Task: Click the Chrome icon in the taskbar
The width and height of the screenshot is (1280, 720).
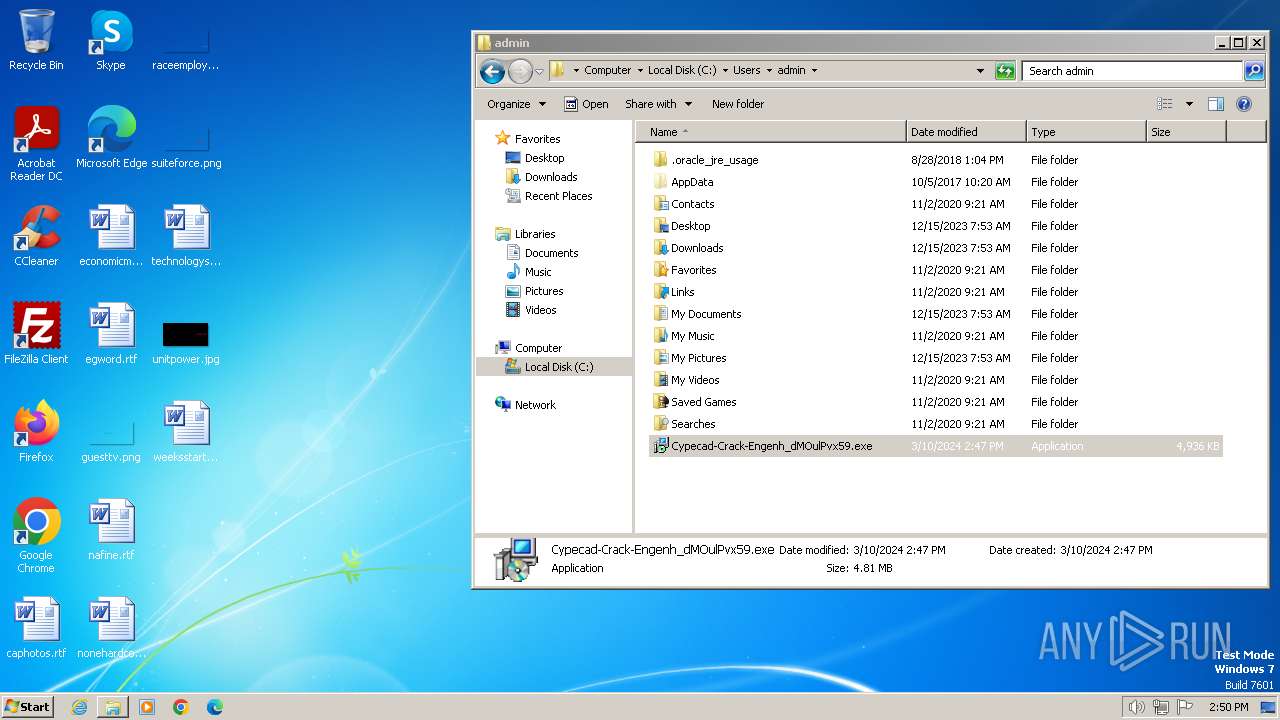Action: point(181,707)
